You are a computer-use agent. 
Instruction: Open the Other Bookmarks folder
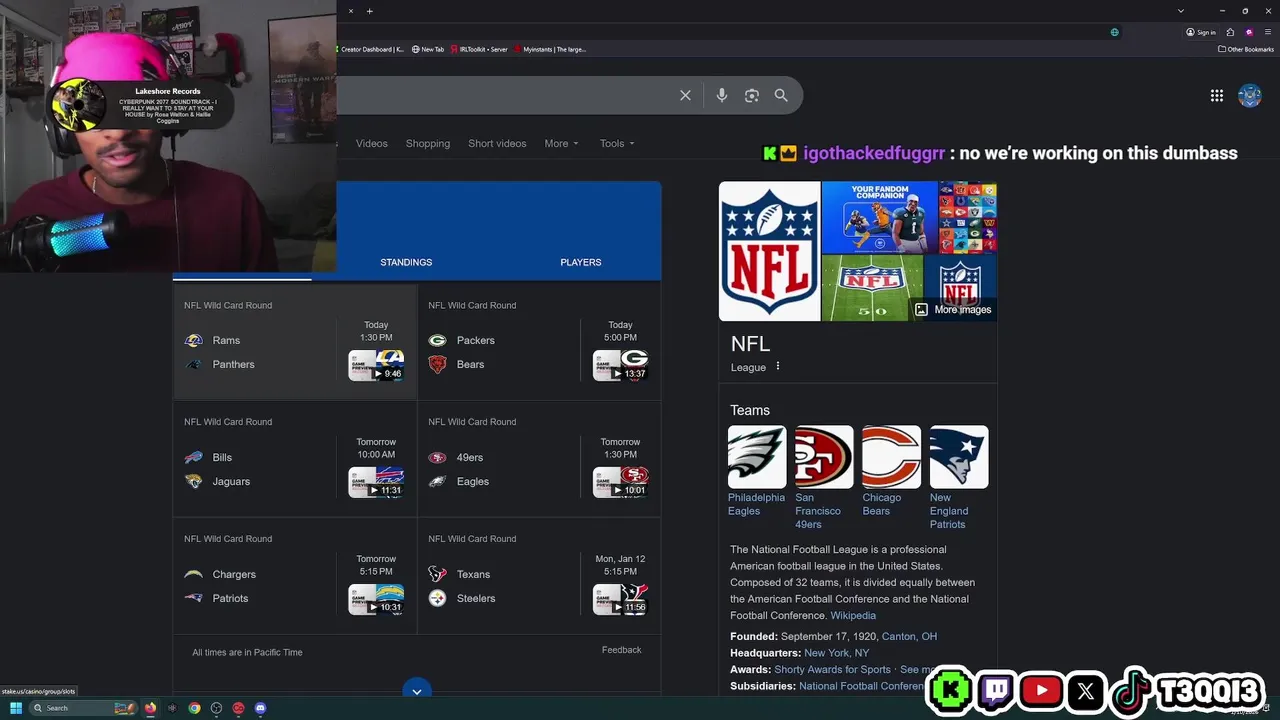pos(1246,49)
